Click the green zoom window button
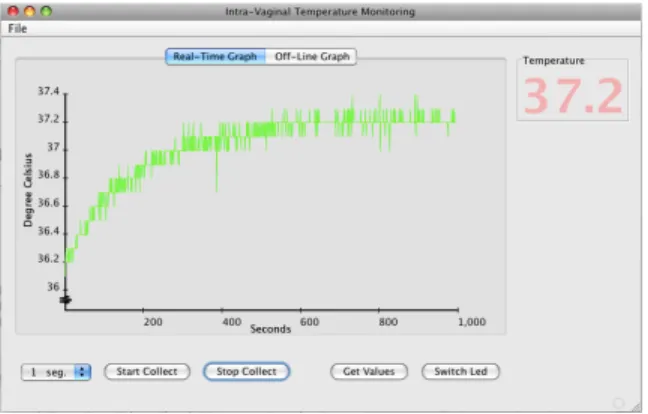The width and height of the screenshot is (648, 414). coord(46,11)
